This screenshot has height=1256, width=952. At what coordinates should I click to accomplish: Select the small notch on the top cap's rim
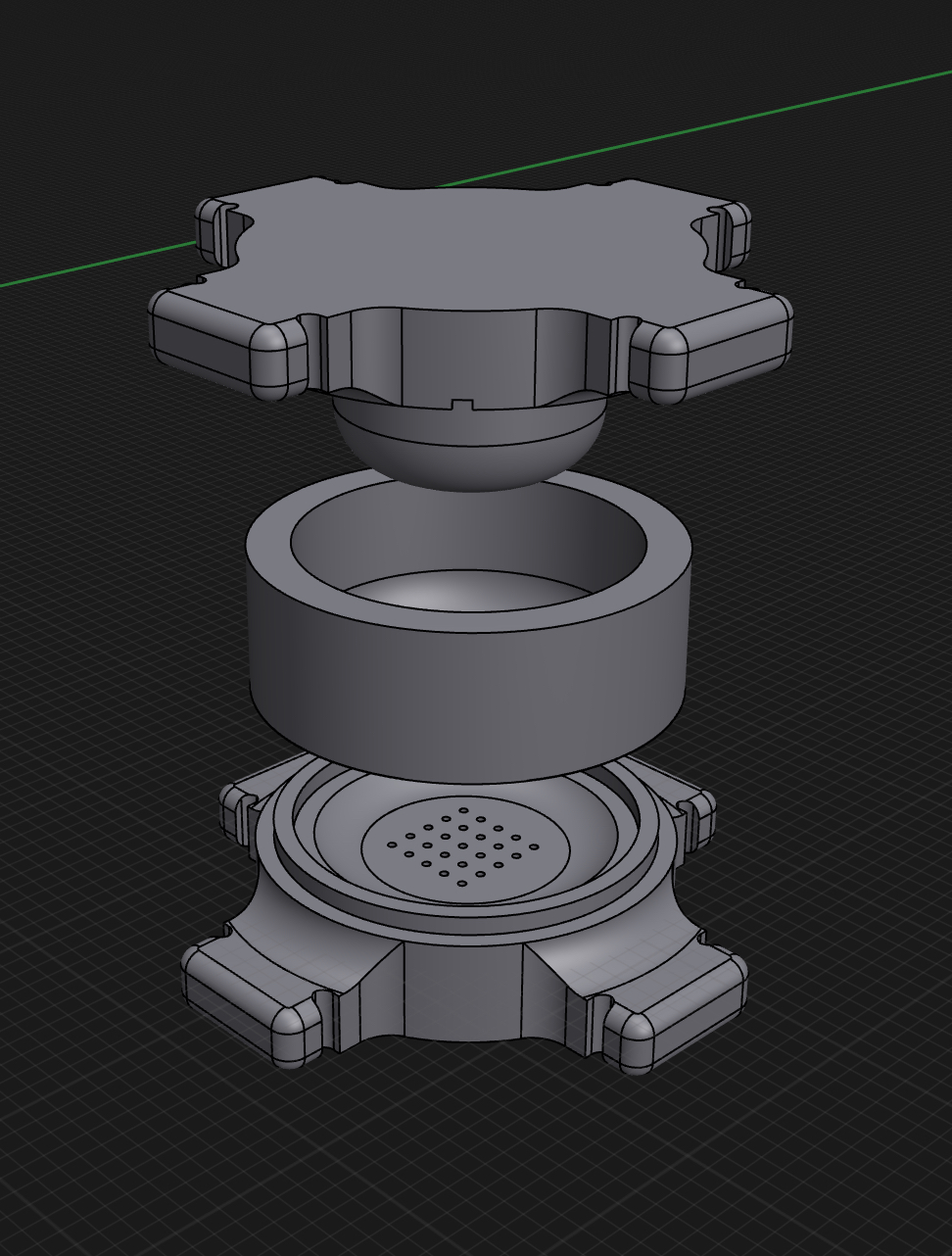click(x=460, y=405)
